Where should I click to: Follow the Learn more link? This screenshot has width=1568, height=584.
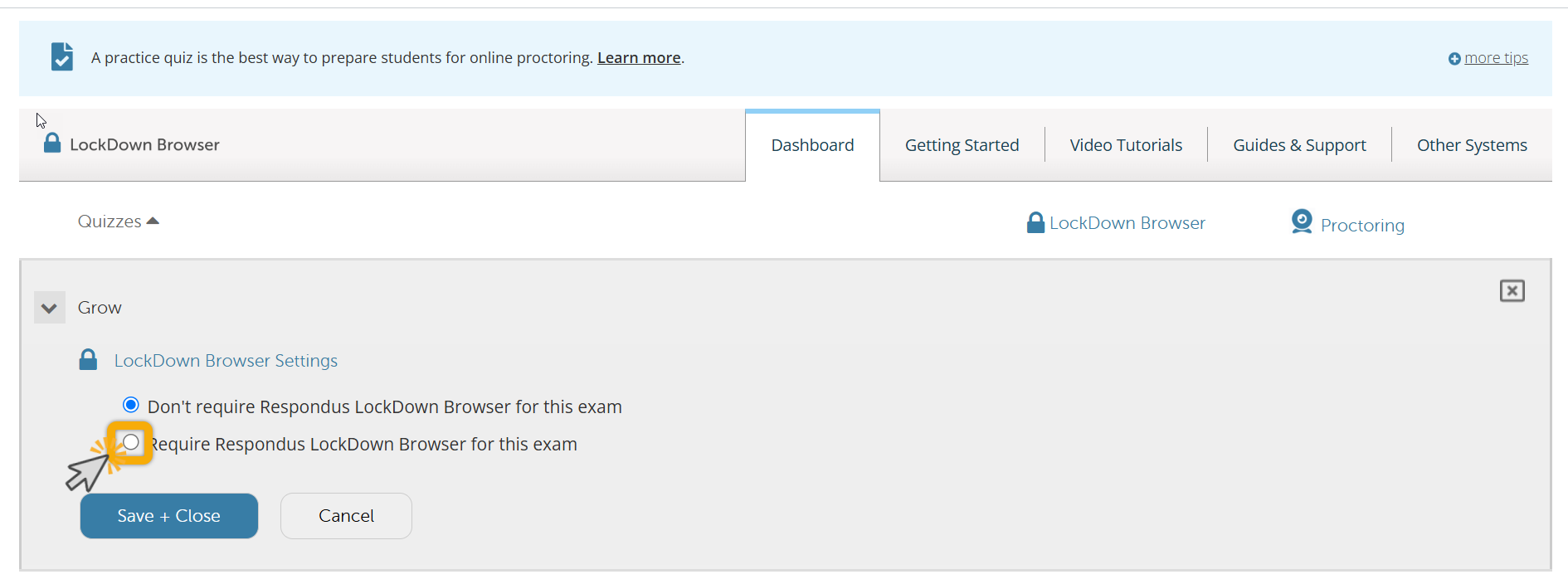coord(639,58)
